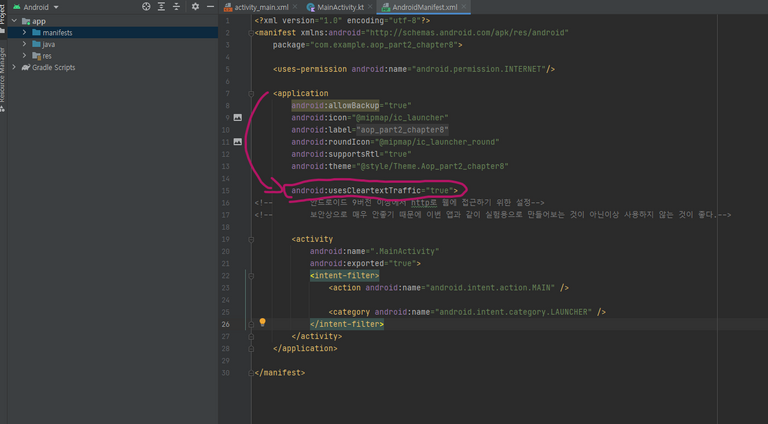Click the ".MainActivity" name value

click(405, 251)
